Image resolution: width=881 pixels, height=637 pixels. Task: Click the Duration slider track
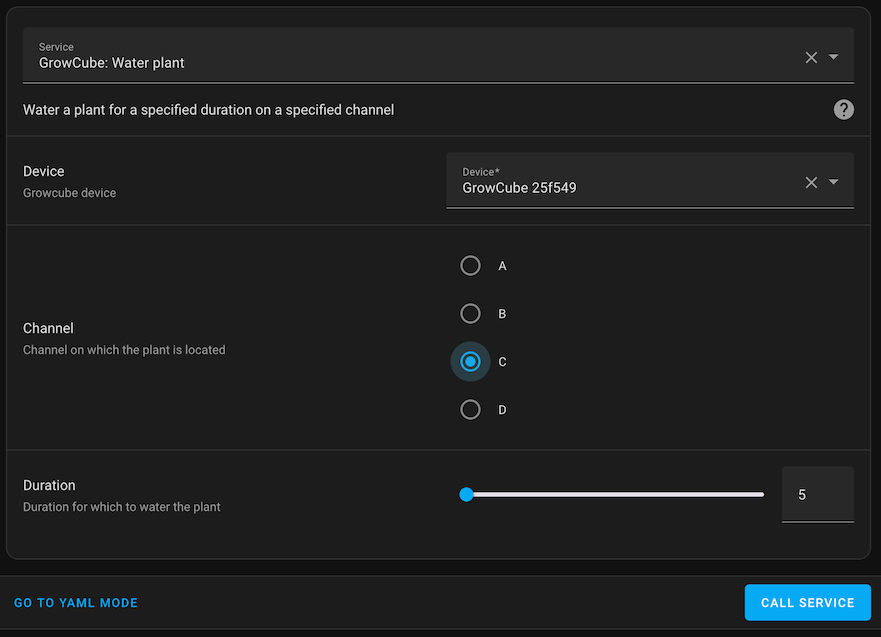[611, 494]
